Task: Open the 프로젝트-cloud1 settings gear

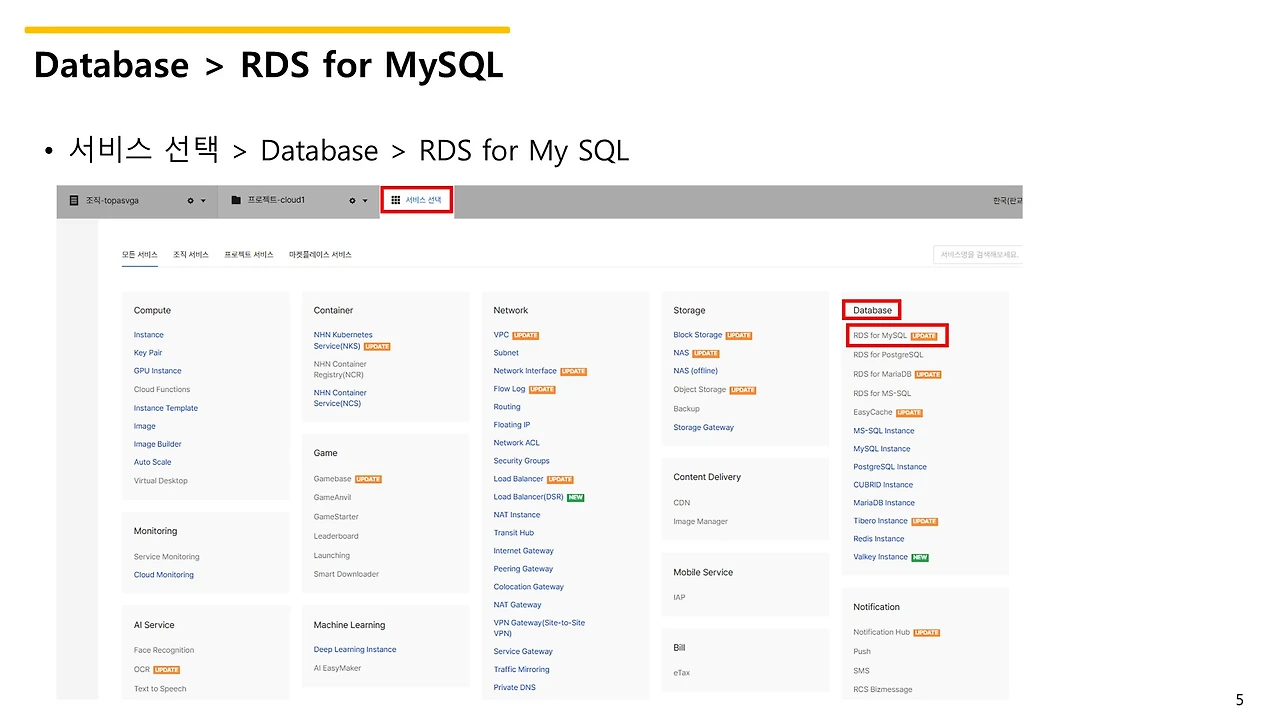Action: tap(352, 201)
